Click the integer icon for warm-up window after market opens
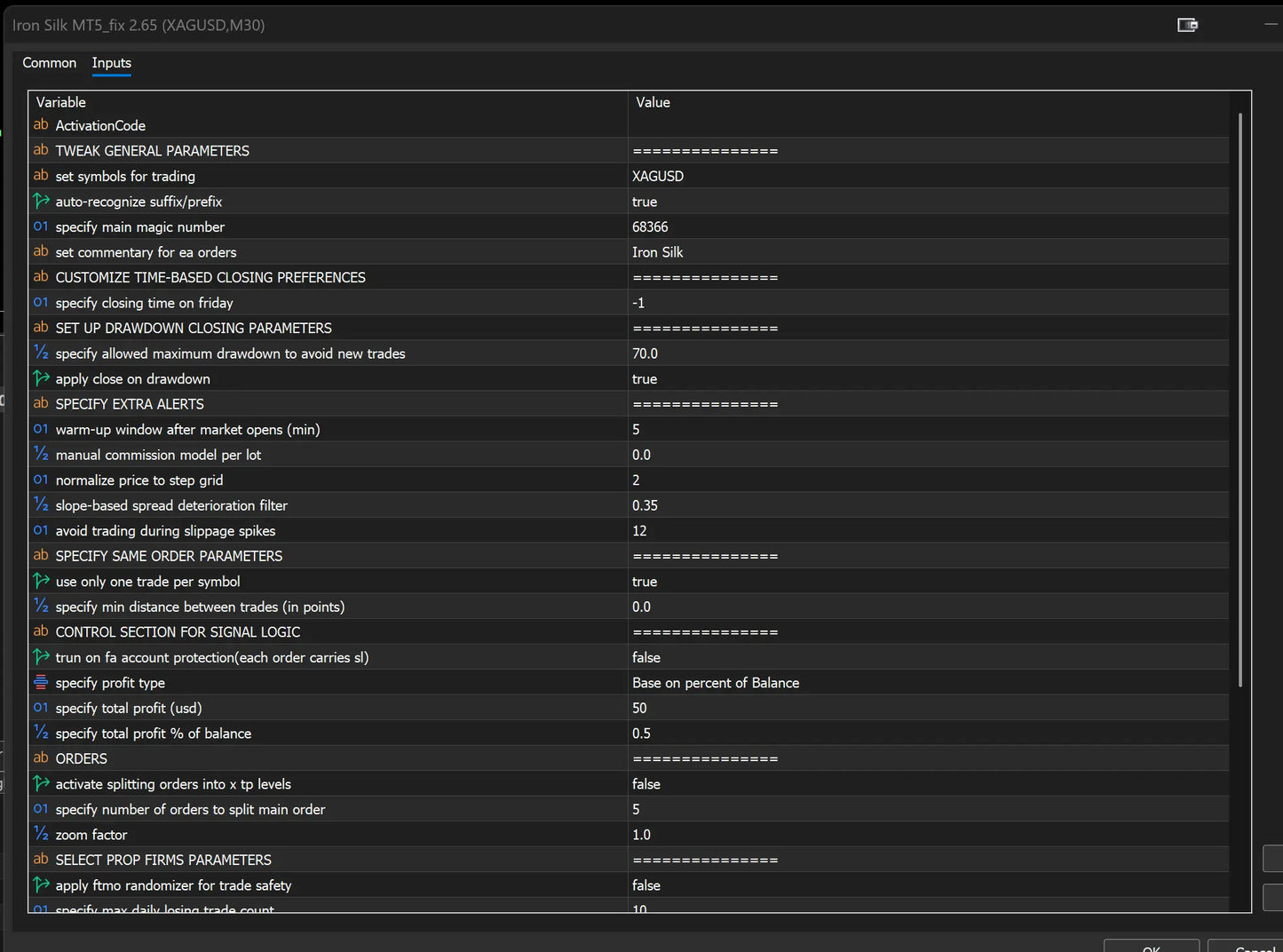 click(x=41, y=429)
